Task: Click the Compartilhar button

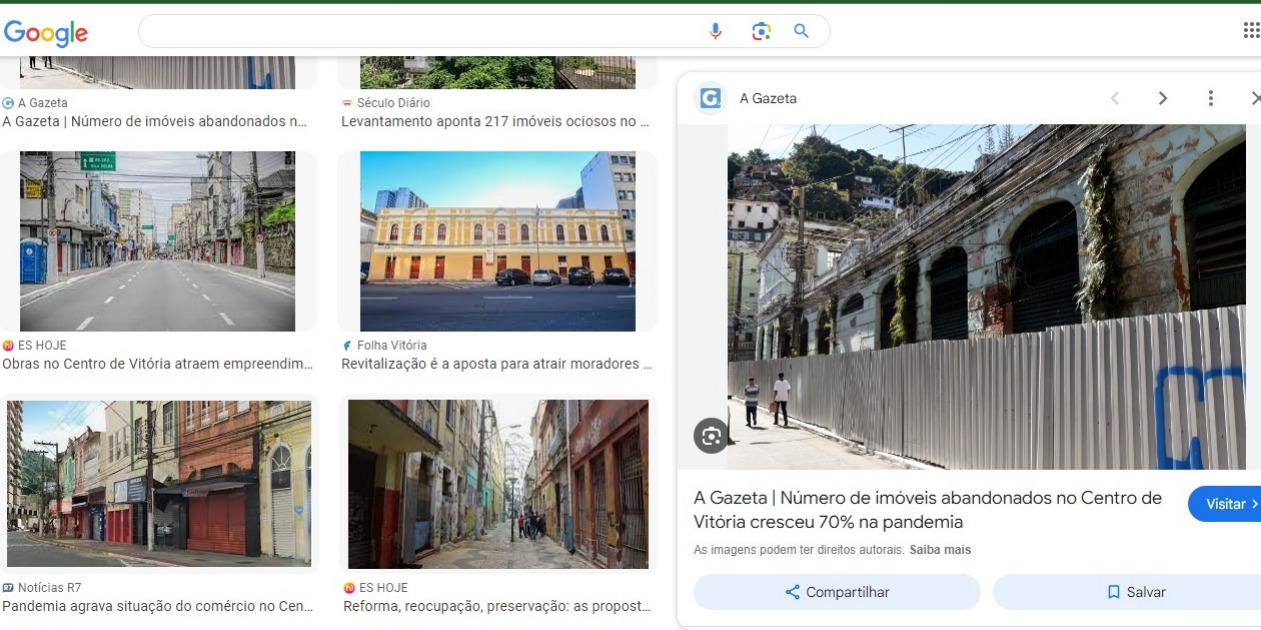Action: pos(837,592)
